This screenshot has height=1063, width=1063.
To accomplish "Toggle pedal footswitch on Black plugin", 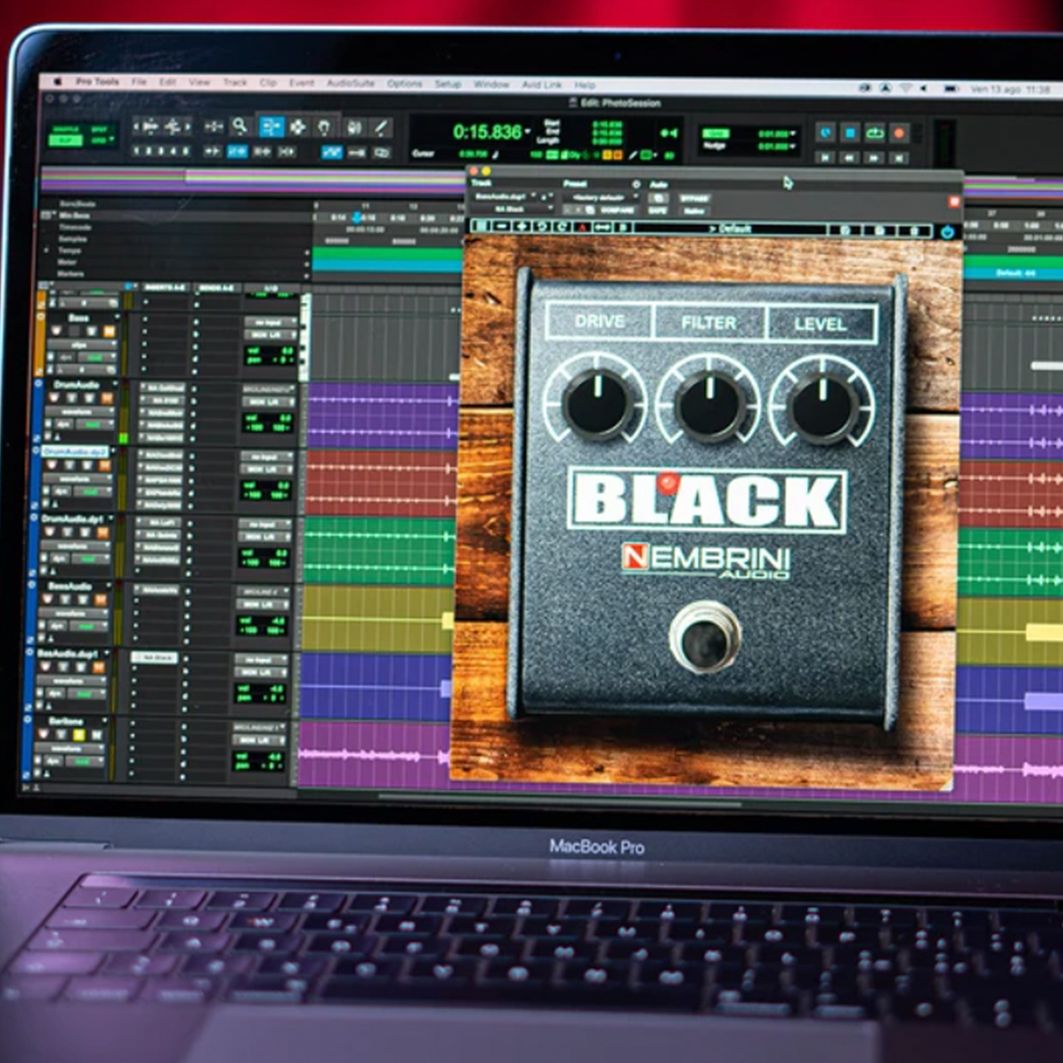I will 705,639.
